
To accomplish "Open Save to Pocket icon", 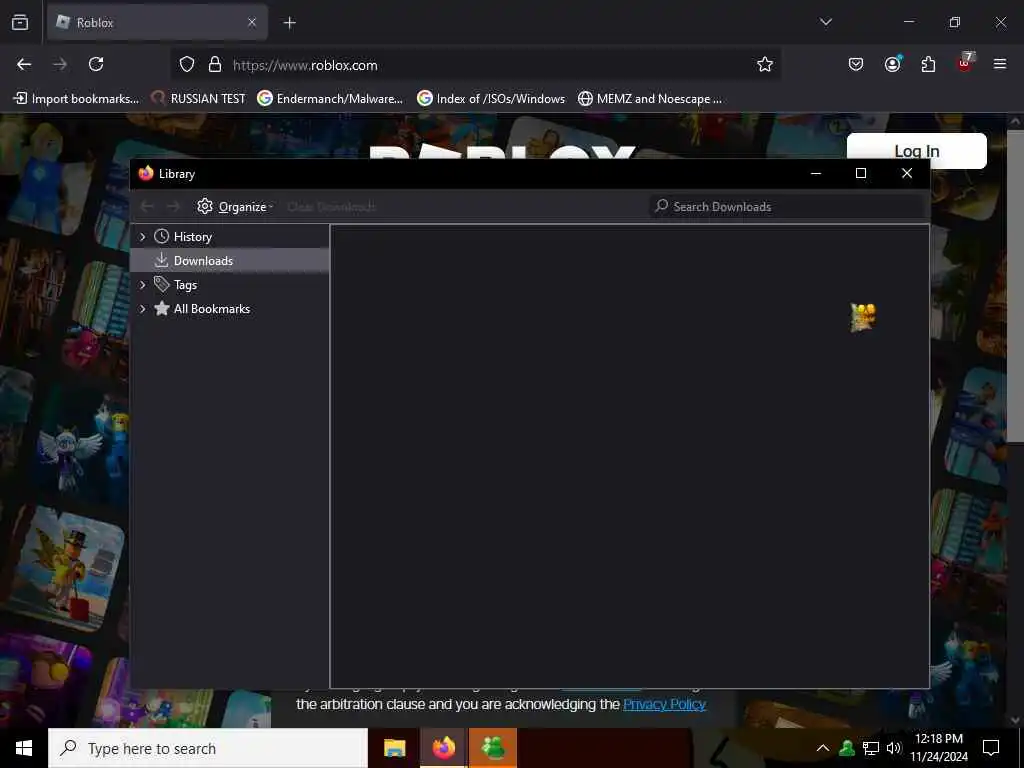I will [856, 64].
